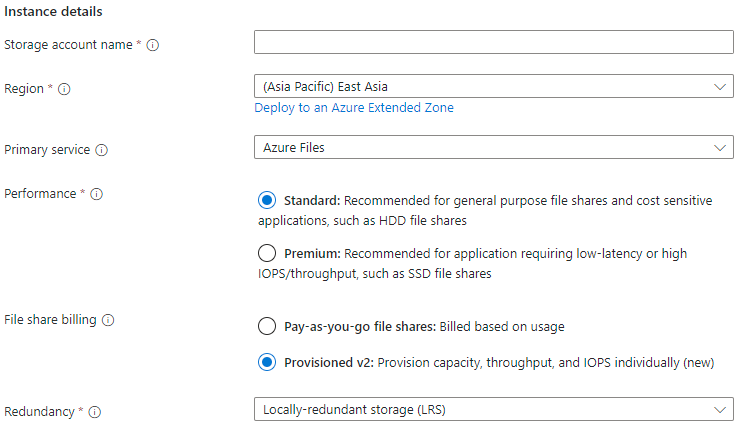Open info tooltip for Primary service
Image resolution: width=743 pixels, height=428 pixels.
tap(102, 150)
